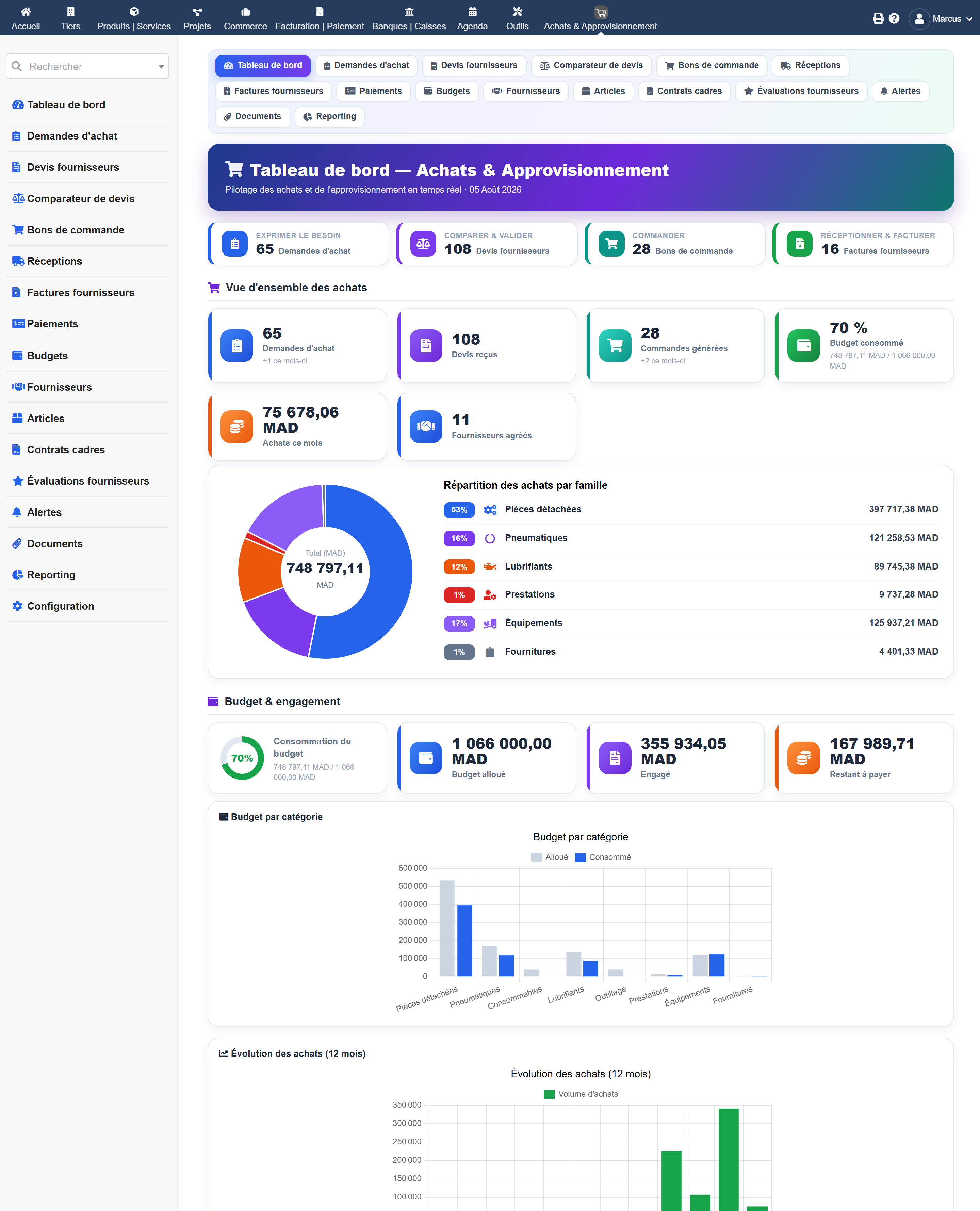Switch to Comparateur de devis tab

590,65
